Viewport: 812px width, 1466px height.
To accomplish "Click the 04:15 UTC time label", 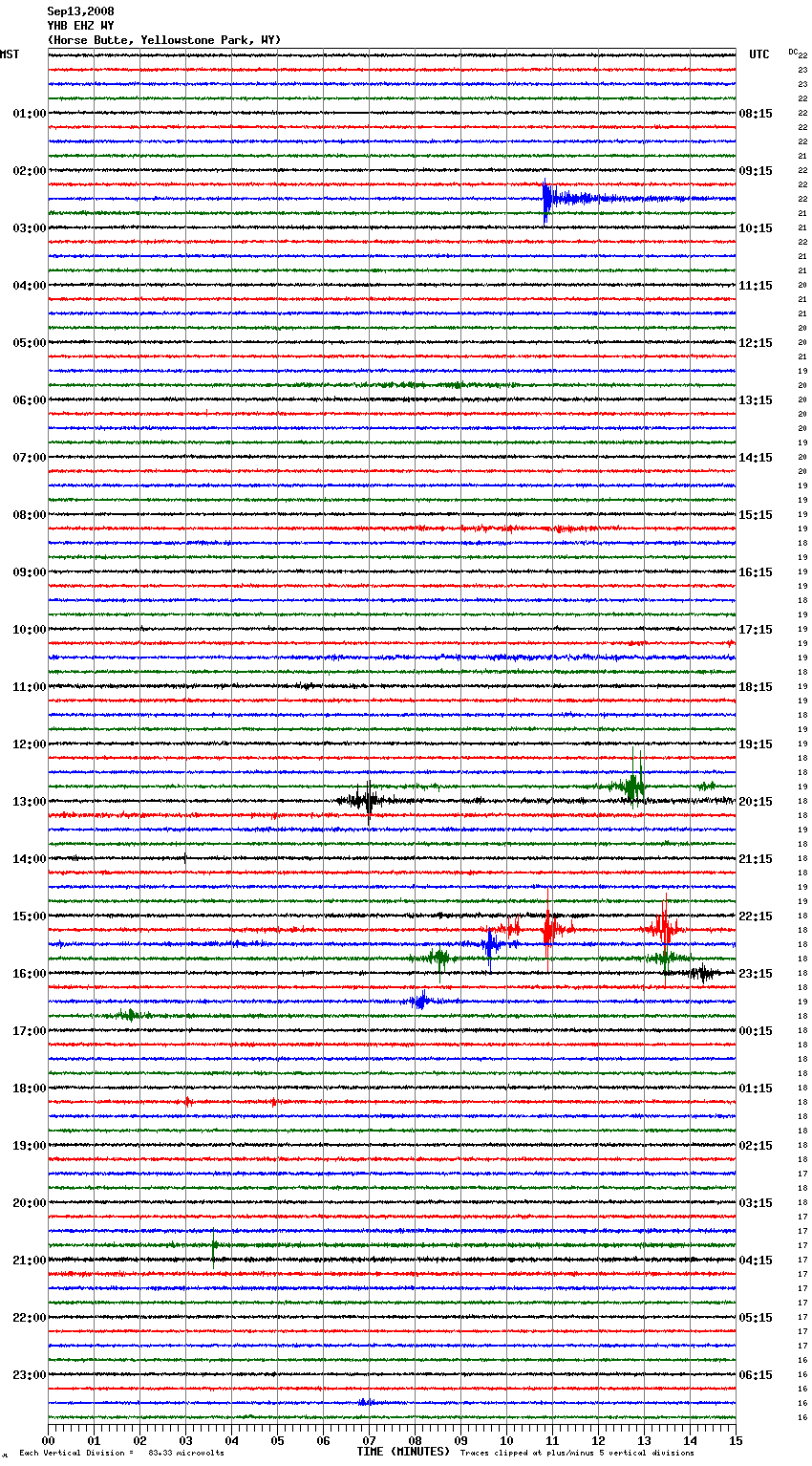I will [x=756, y=1261].
